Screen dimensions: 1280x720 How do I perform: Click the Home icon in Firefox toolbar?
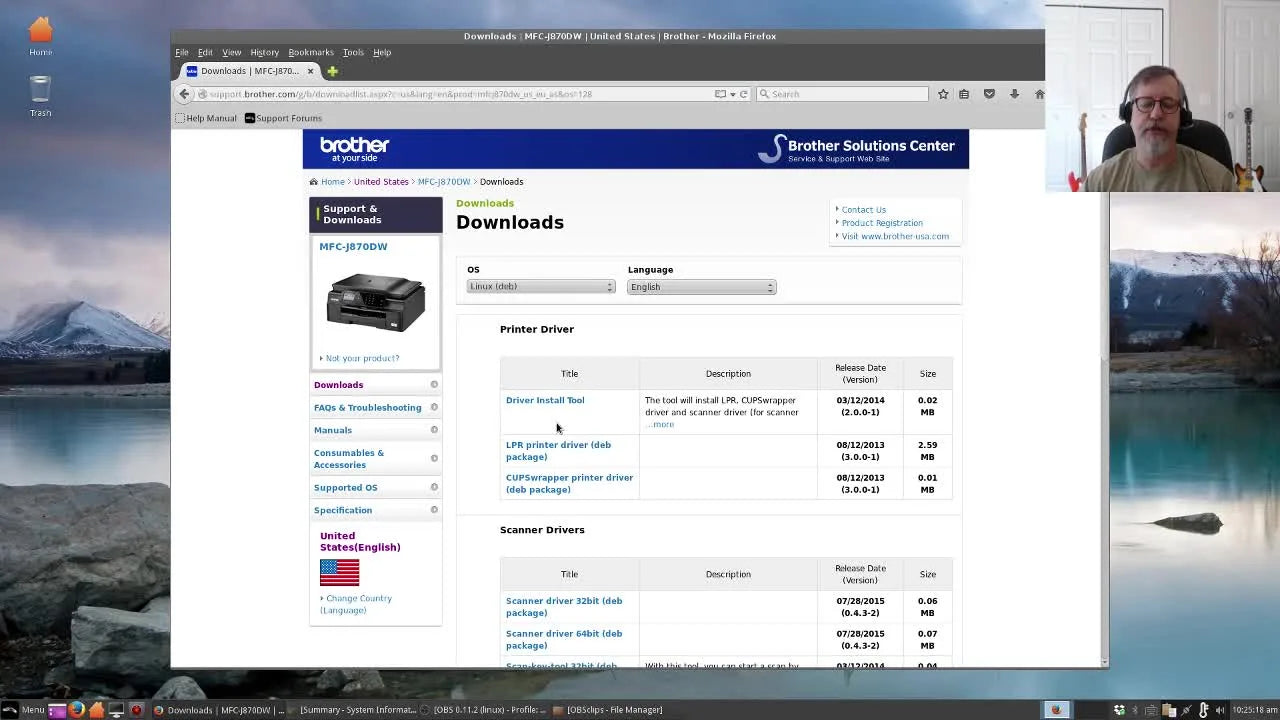click(1038, 93)
